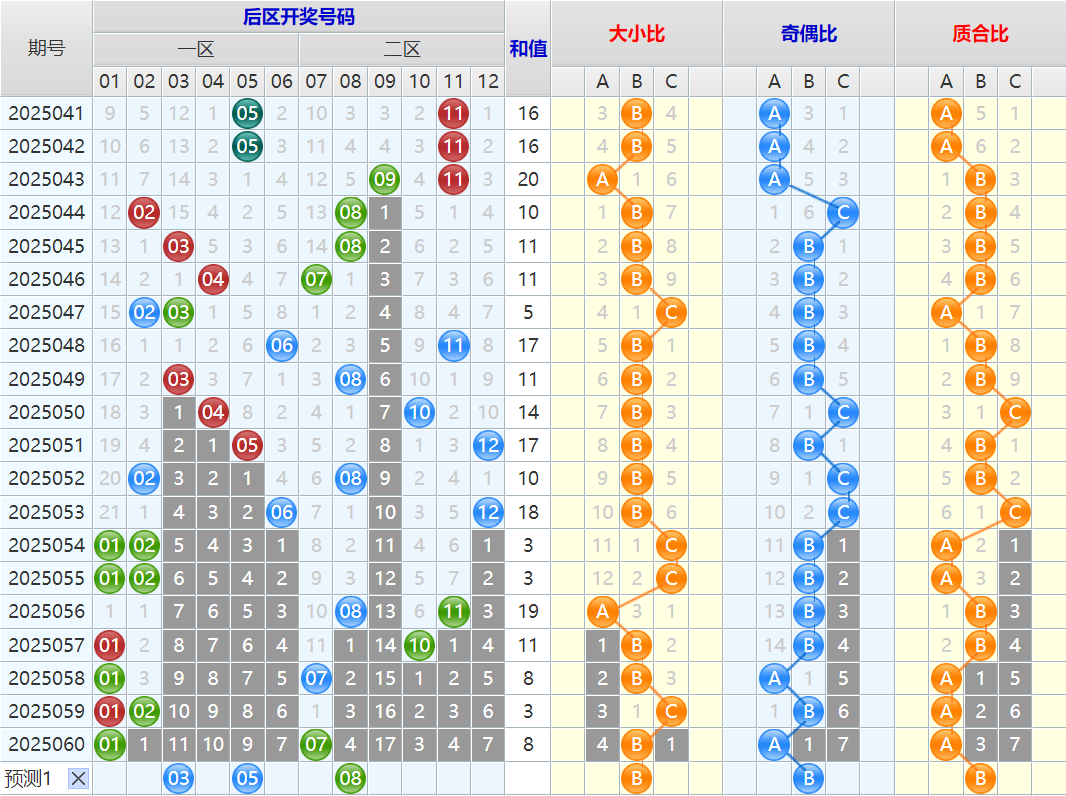Click 大小比 C marker in row 2025047
The image size is (1066, 796).
tap(671, 313)
